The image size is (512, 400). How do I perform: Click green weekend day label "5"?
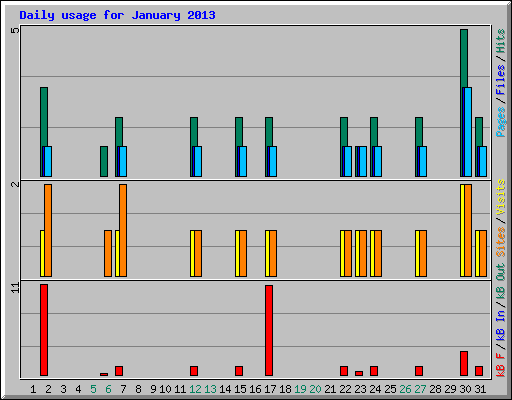click(x=93, y=389)
